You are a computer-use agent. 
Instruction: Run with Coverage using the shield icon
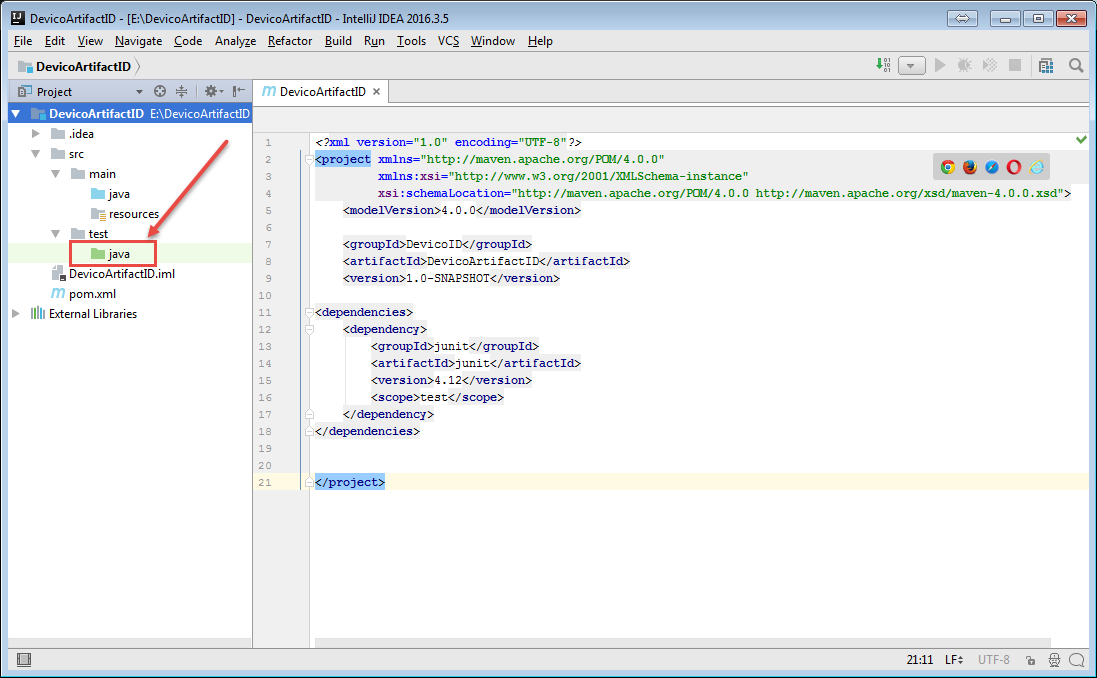click(990, 64)
